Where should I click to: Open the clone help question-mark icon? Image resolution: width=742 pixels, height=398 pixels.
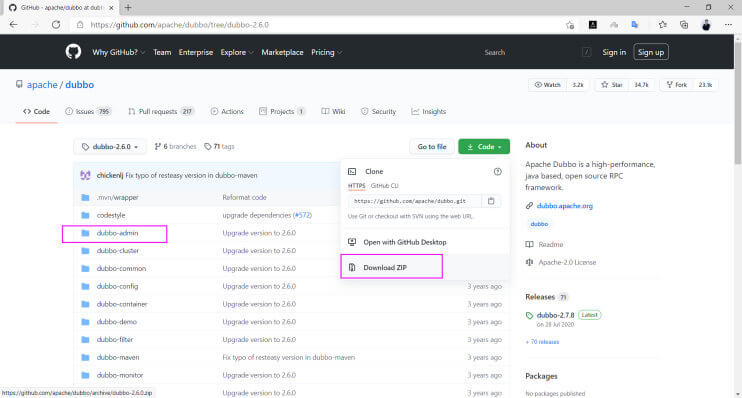(x=497, y=171)
